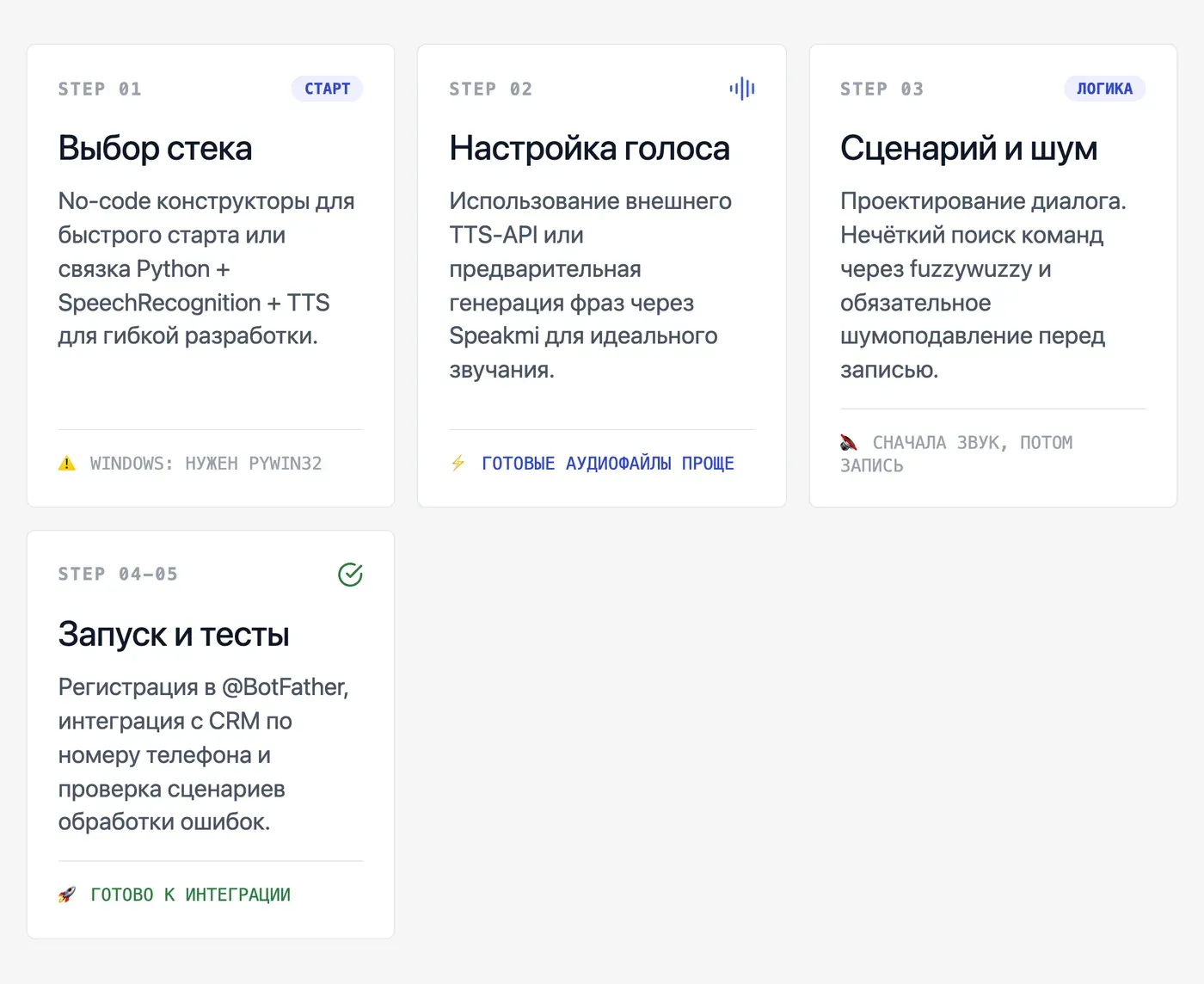Image resolution: width=1204 pixels, height=984 pixels.
Task: Select the heading Выбор стека
Action: [x=156, y=149]
